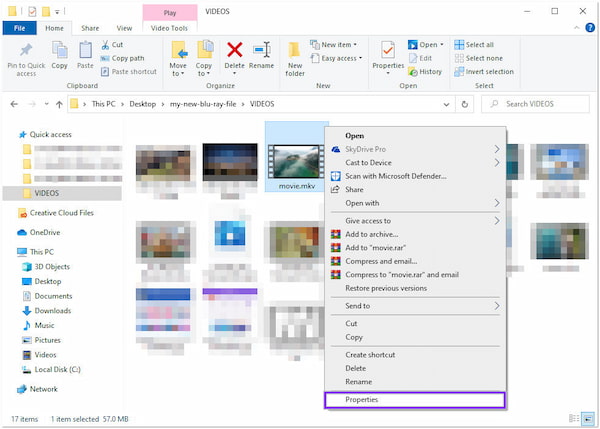Image resolution: width=600 pixels, height=429 pixels.
Task: Expand the Cast to Device submenu
Action: [x=496, y=162]
